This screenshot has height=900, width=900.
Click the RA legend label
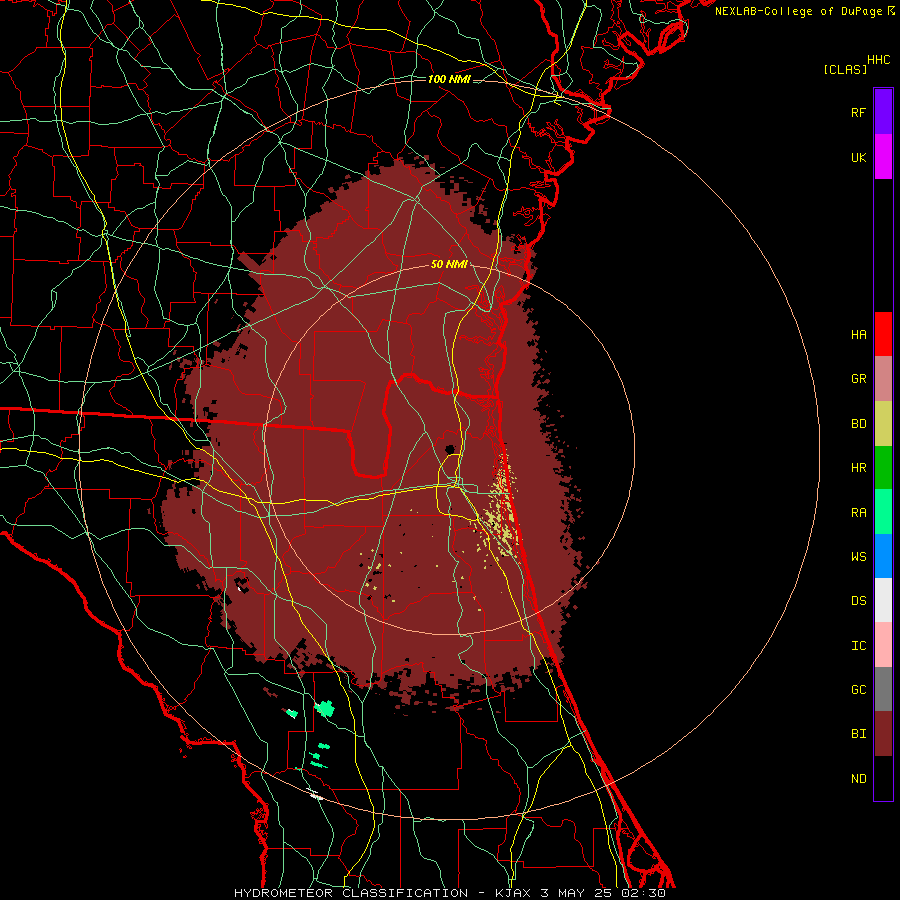858,513
